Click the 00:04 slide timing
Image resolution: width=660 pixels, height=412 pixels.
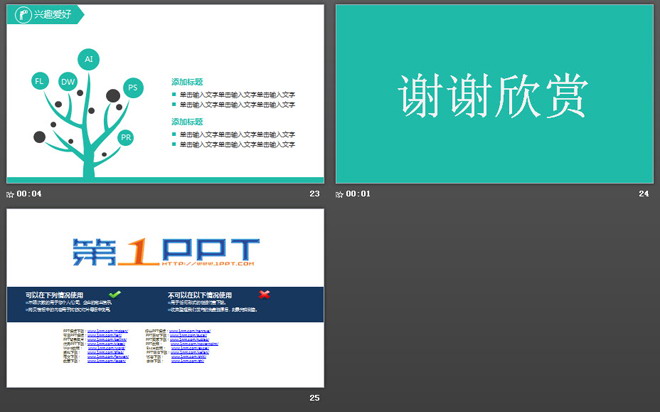click(x=29, y=194)
